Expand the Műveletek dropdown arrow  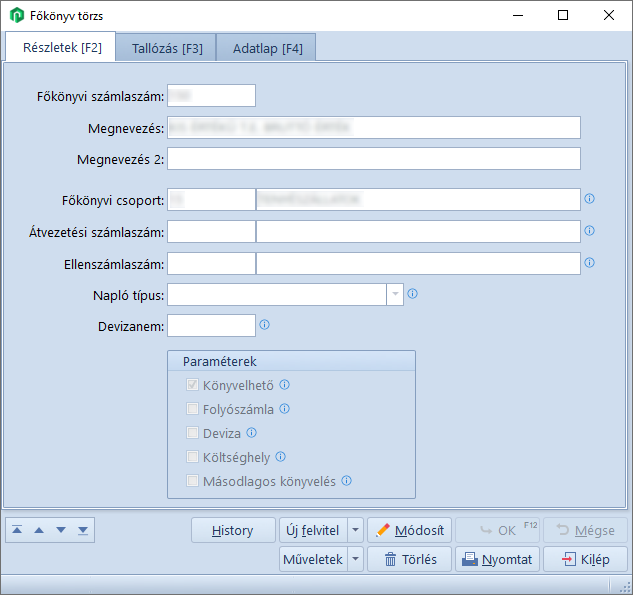point(356,559)
